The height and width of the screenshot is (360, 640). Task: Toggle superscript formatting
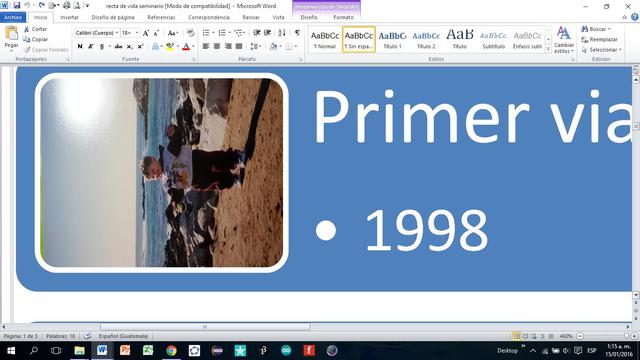coord(140,47)
